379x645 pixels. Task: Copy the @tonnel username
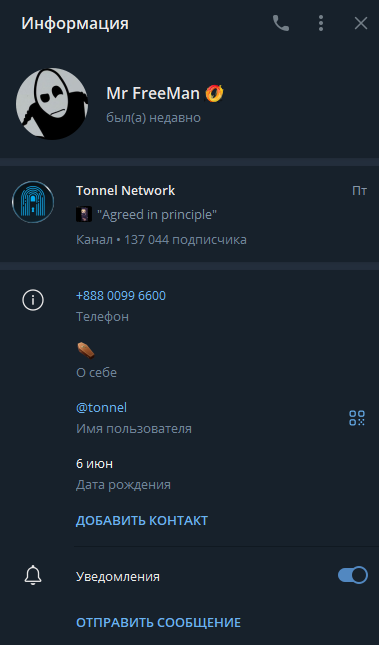(x=101, y=408)
